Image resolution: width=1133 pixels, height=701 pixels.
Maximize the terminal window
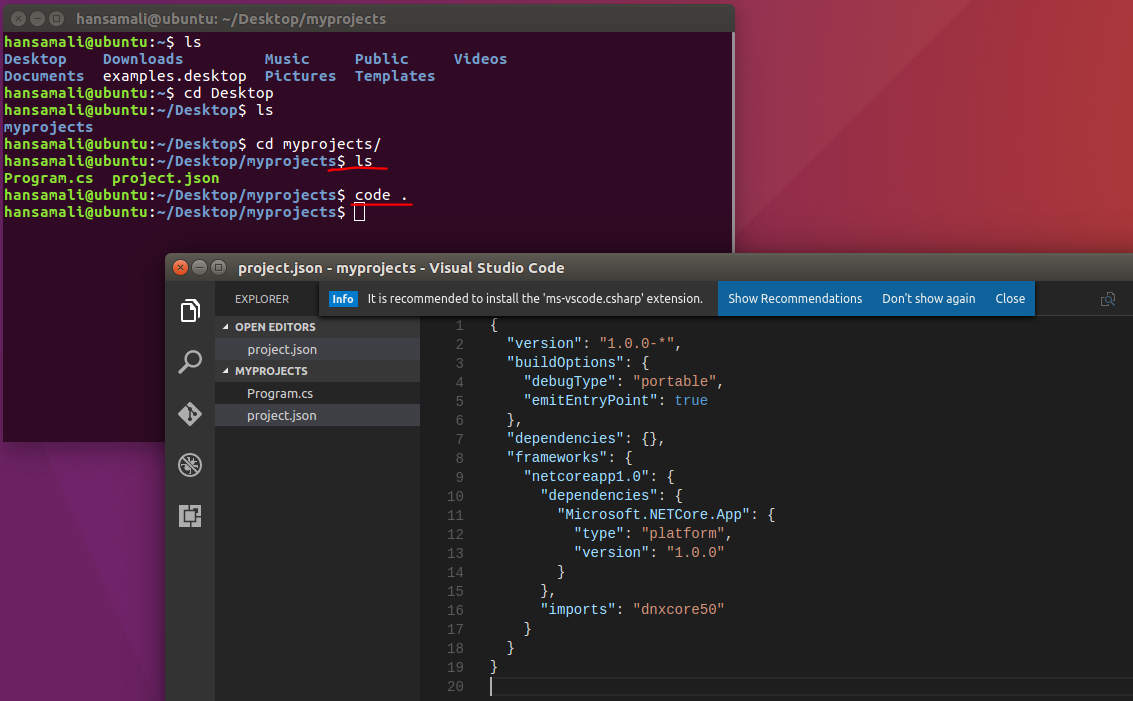pos(56,19)
